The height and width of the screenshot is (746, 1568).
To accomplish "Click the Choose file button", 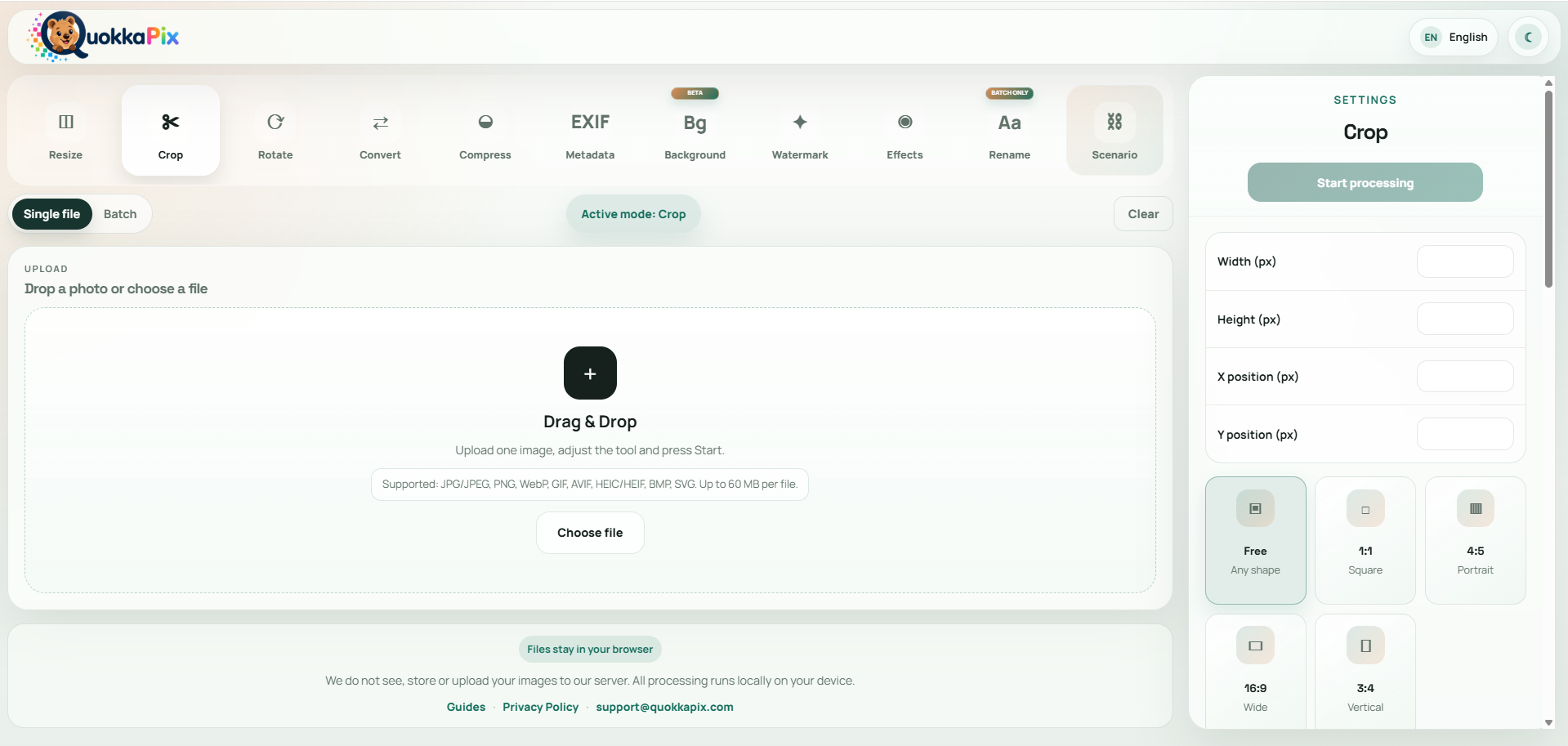I will (590, 533).
